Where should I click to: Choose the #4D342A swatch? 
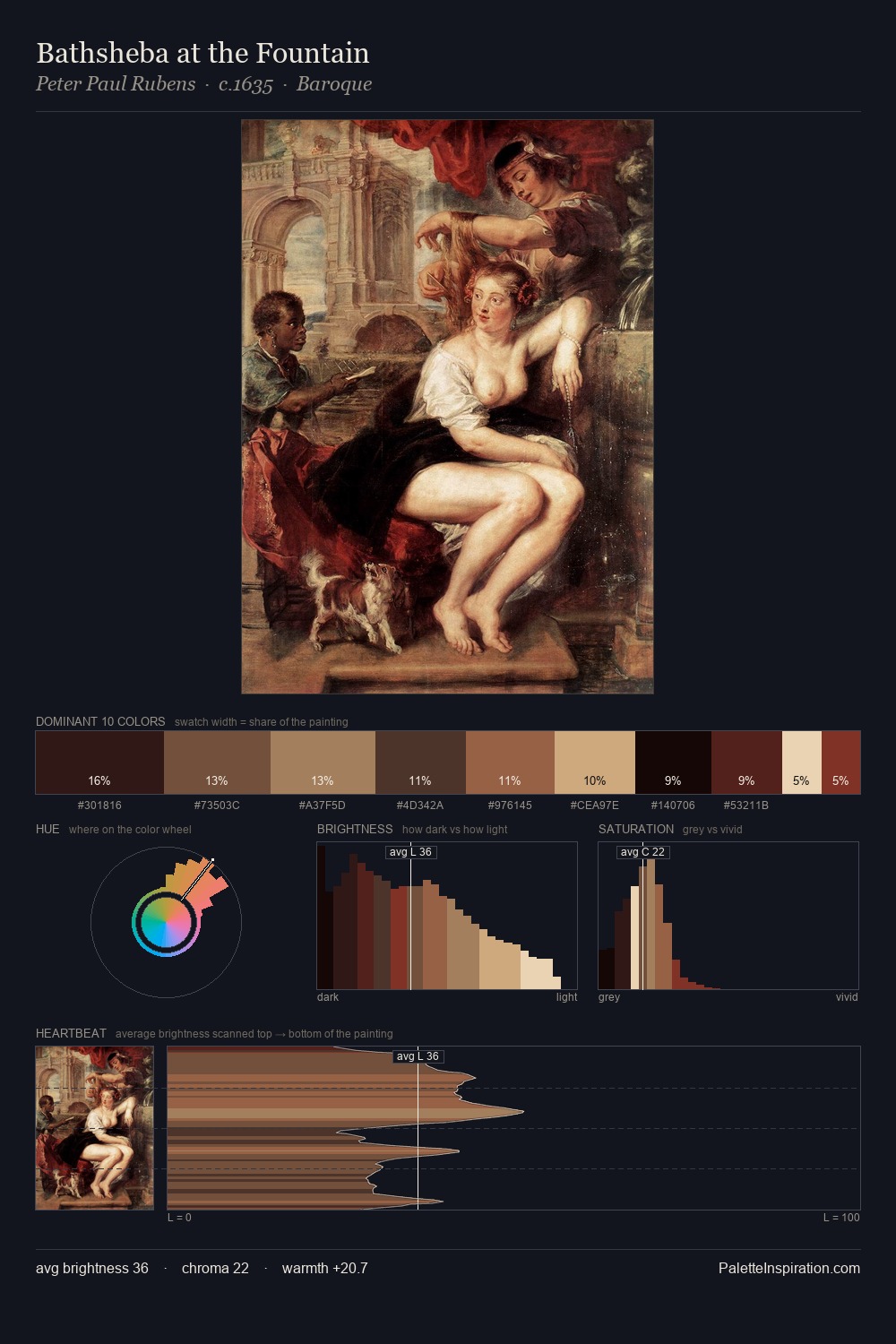[420, 762]
